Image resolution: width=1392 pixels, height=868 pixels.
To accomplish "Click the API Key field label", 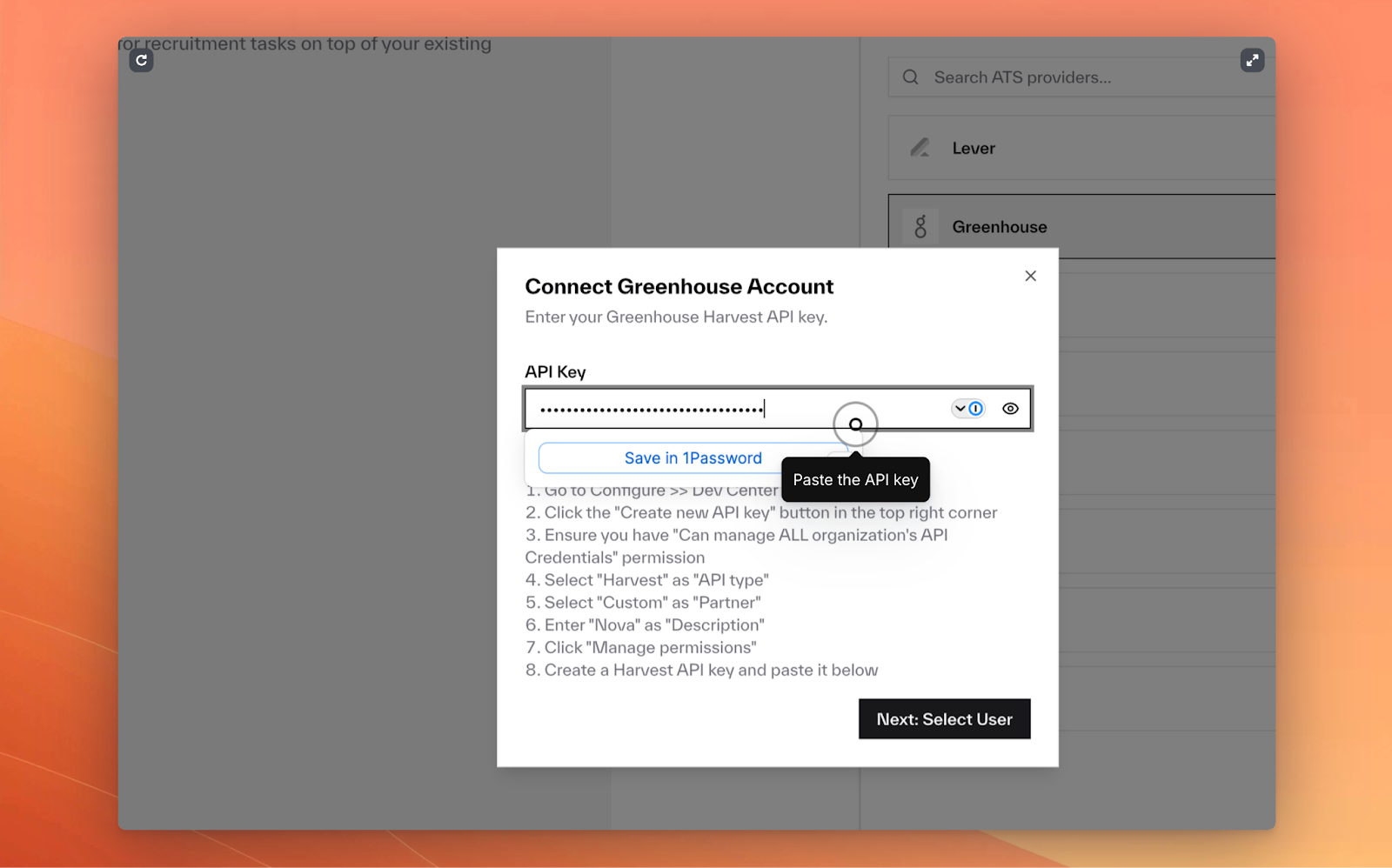I will pos(555,372).
